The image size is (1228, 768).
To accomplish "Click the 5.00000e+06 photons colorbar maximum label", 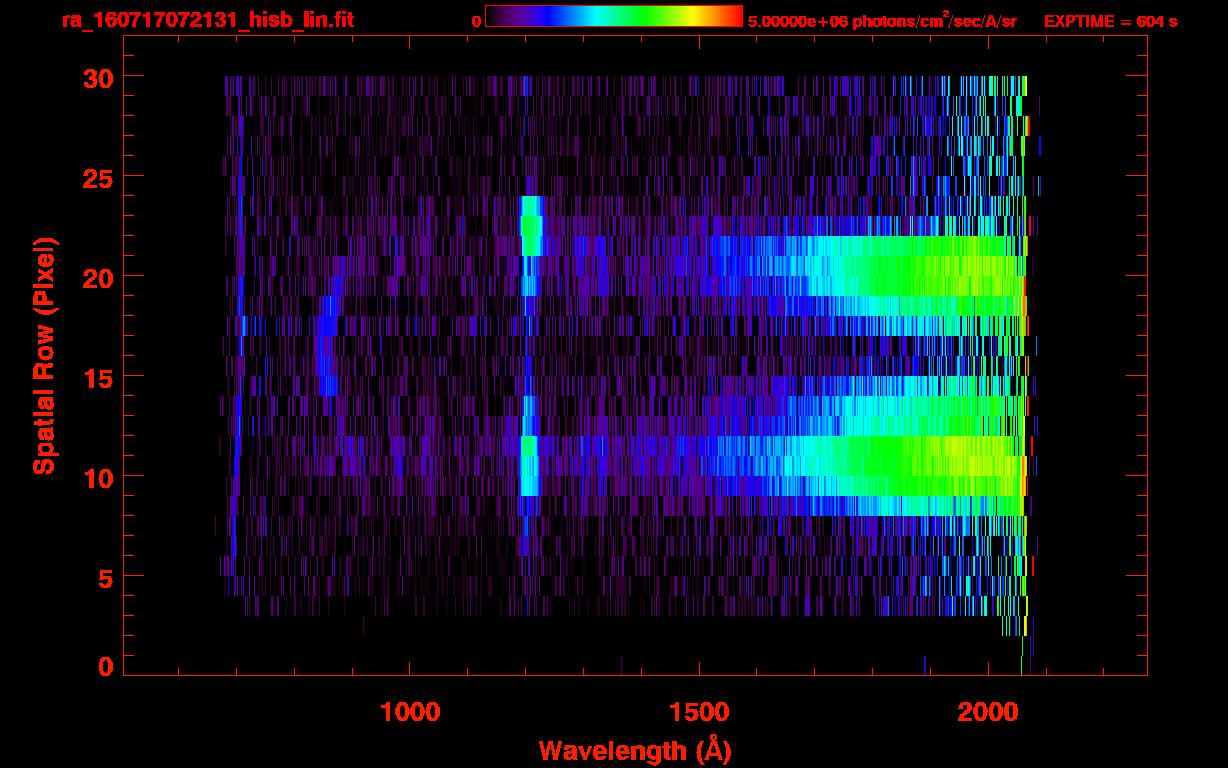I will coord(882,21).
